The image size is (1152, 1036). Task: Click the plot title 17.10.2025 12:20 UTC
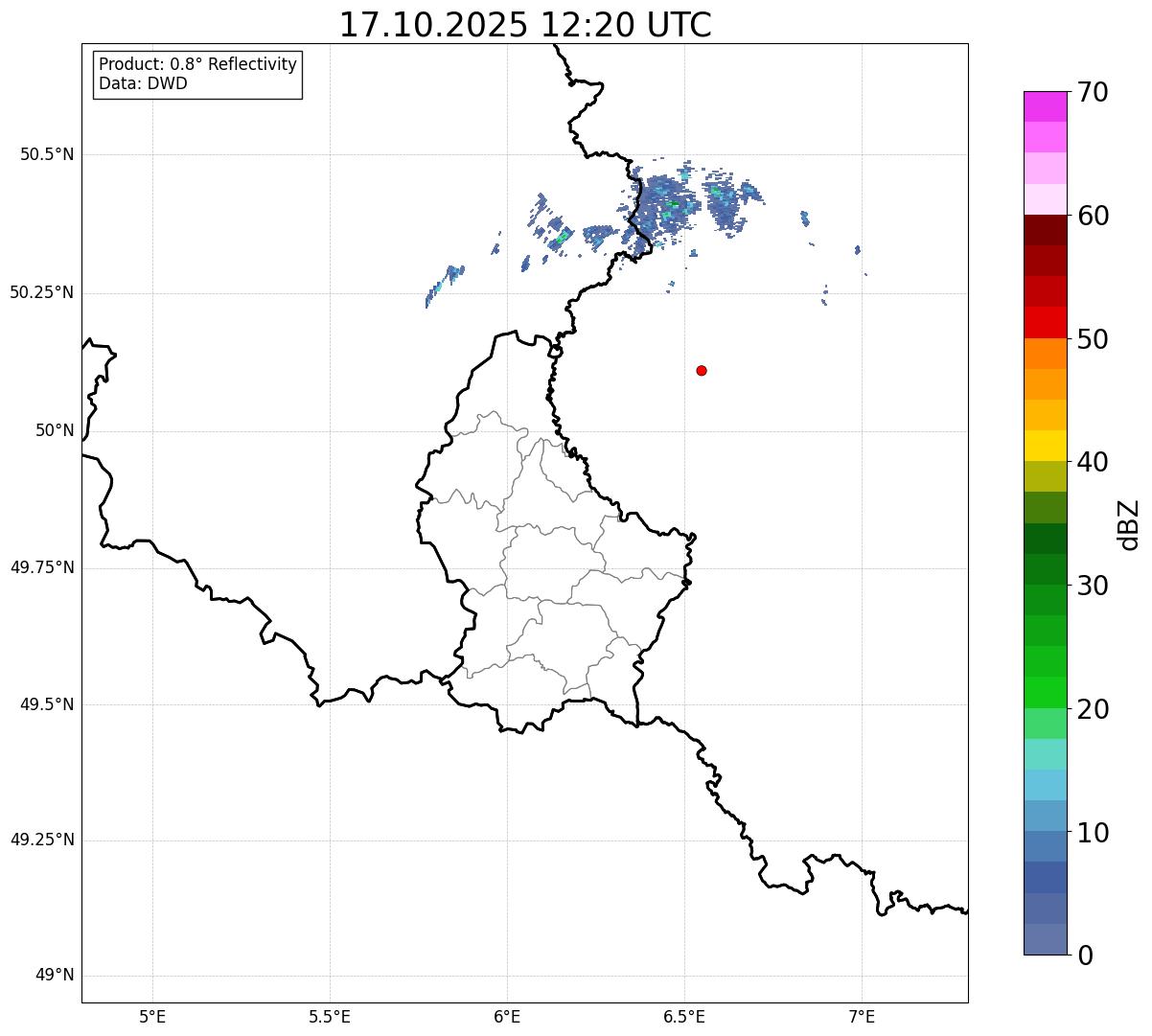tap(525, 24)
